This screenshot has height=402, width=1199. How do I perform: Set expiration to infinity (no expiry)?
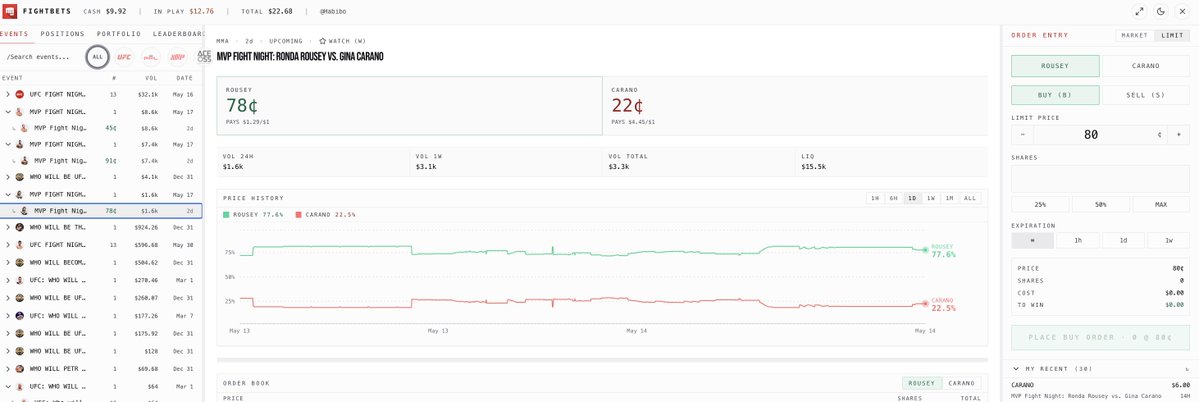pos(1032,240)
